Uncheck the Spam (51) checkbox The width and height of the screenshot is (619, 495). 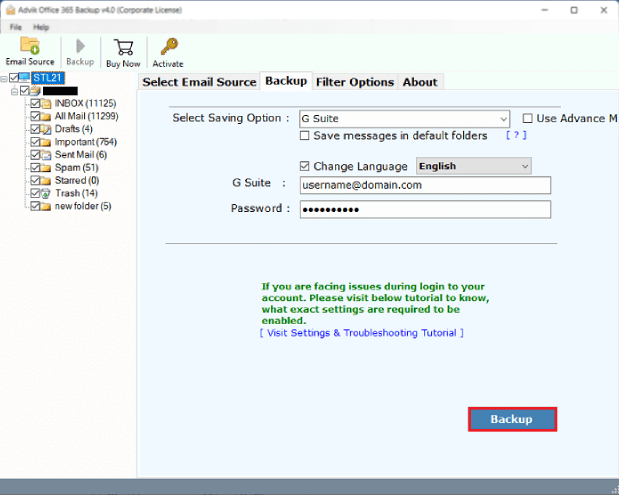[x=36, y=167]
